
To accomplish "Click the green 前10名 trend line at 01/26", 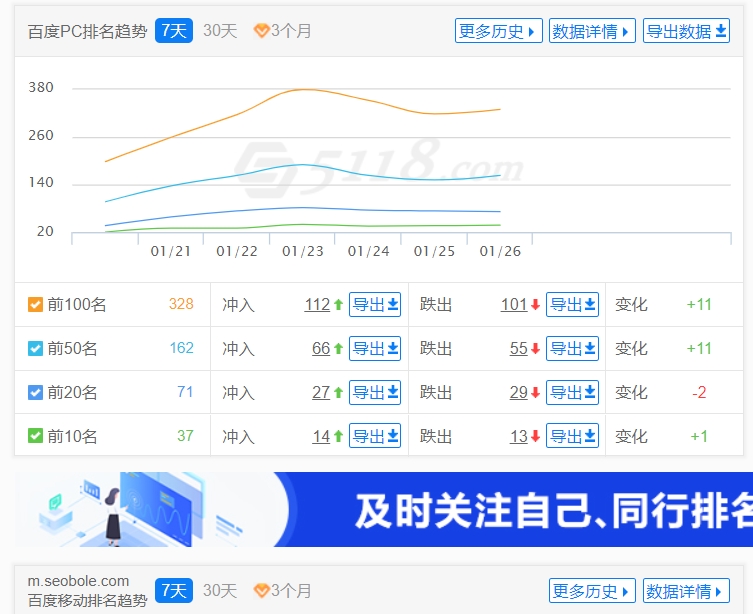I will point(500,225).
